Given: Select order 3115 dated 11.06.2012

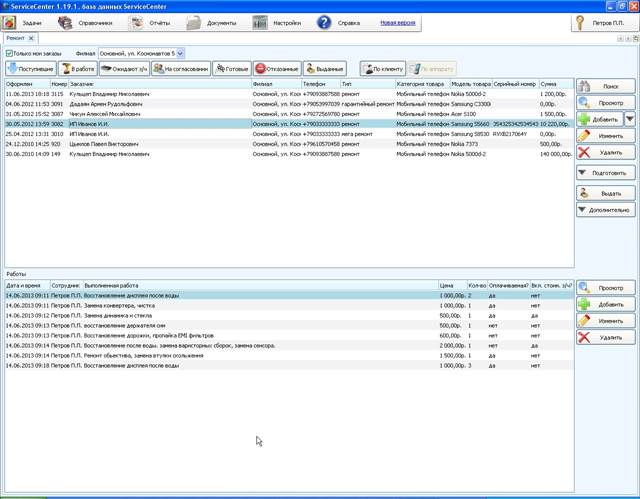Looking at the screenshot, I should [x=289, y=94].
